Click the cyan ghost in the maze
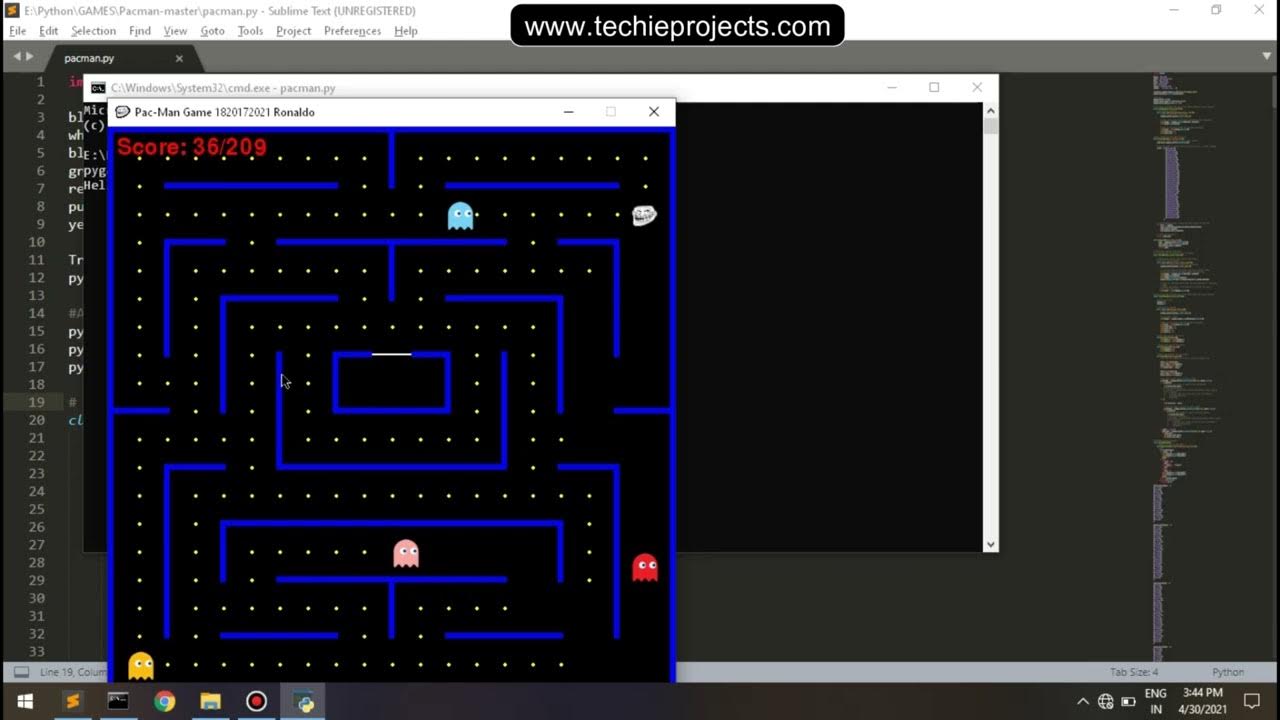The width and height of the screenshot is (1280, 720). click(x=460, y=215)
